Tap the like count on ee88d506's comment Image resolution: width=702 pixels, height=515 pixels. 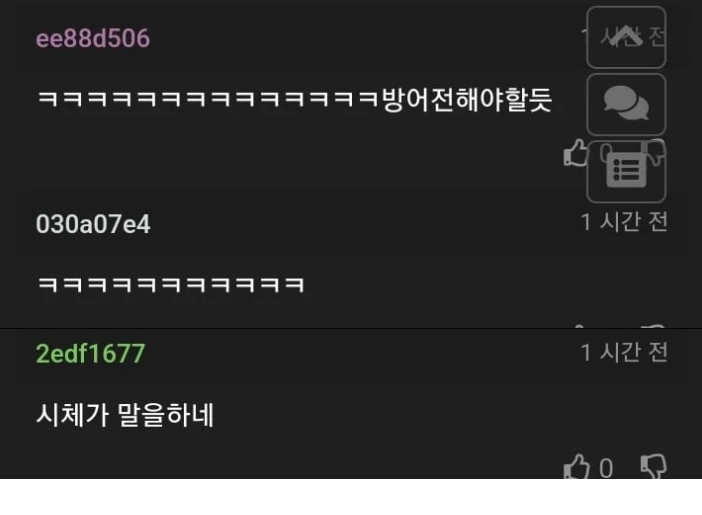click(605, 153)
